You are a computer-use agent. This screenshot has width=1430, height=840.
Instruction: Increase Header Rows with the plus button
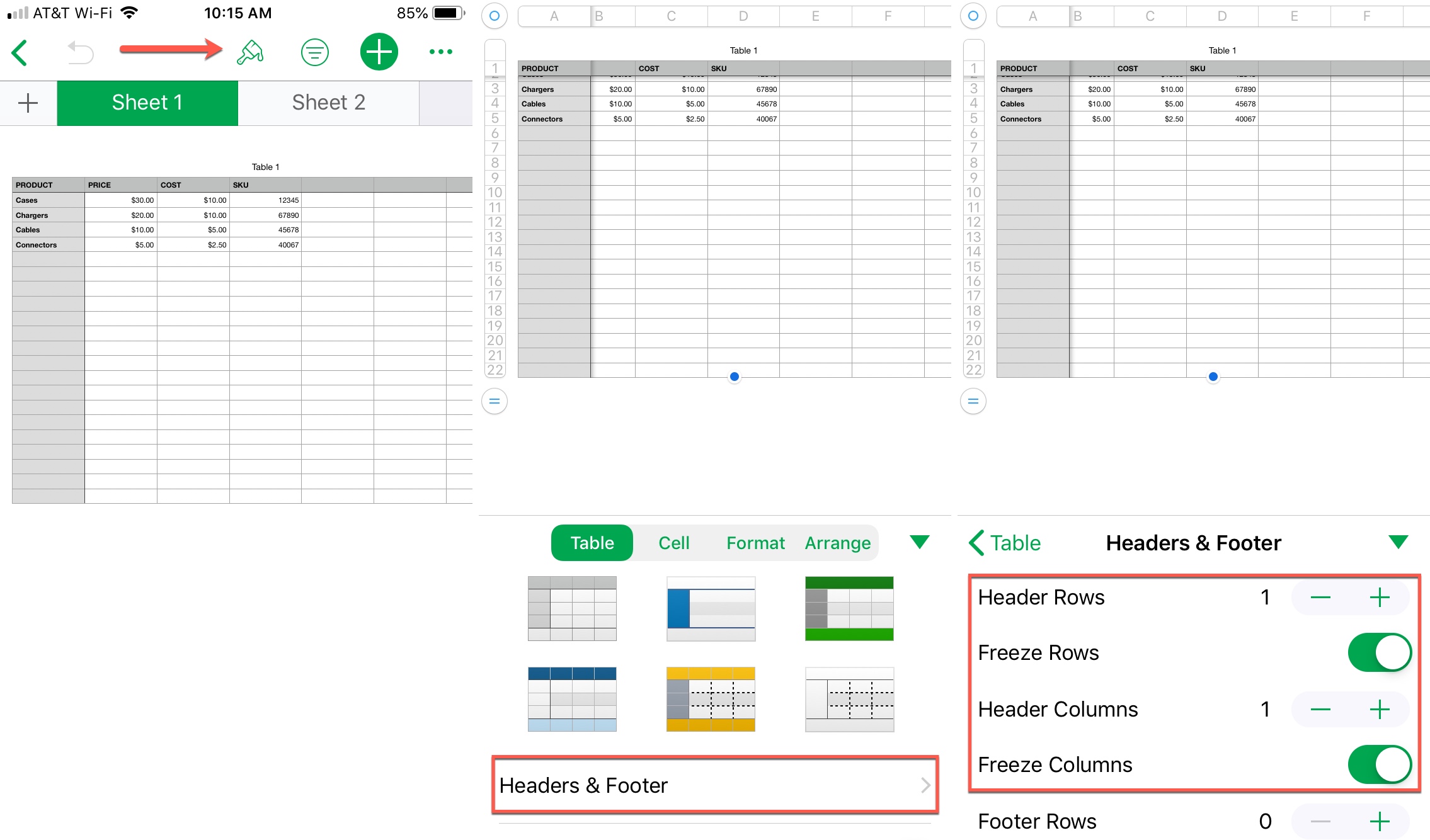pos(1379,597)
